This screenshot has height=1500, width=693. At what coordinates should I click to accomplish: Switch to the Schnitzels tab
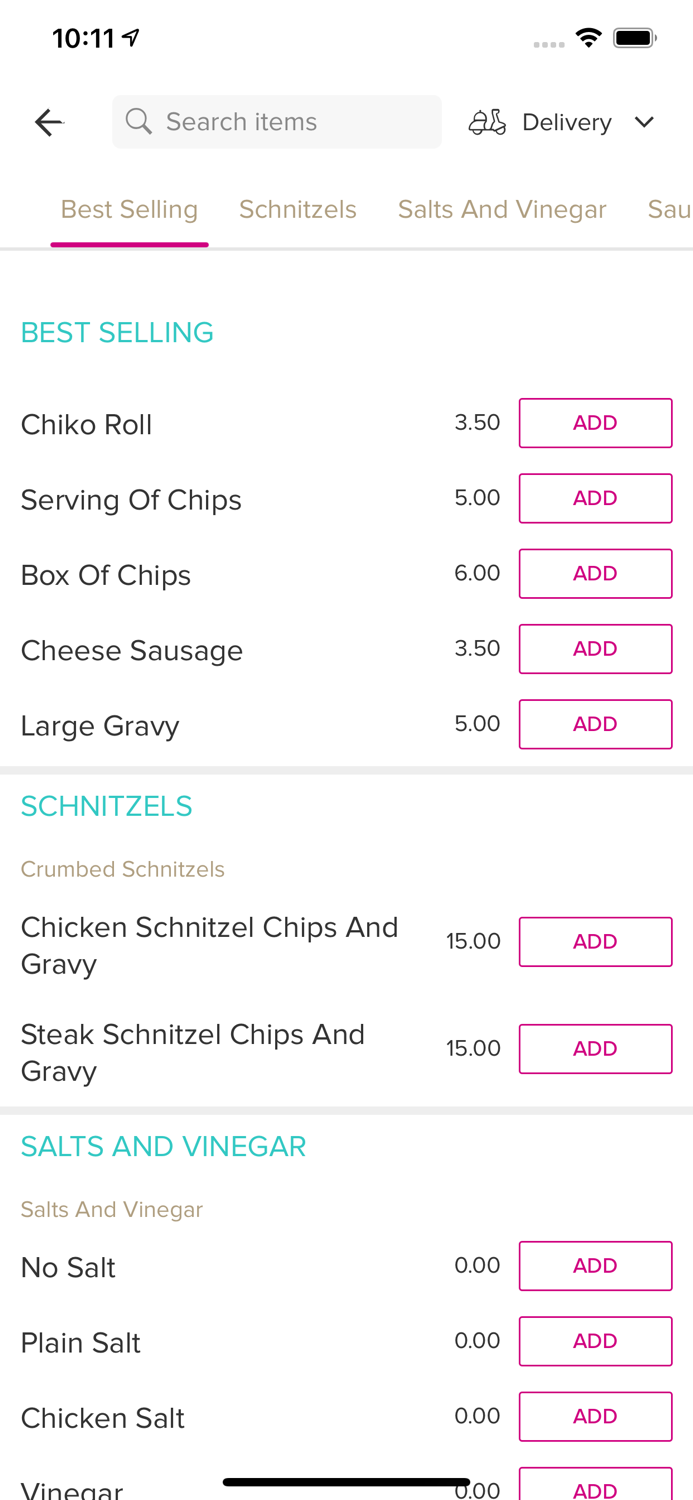pyautogui.click(x=297, y=208)
